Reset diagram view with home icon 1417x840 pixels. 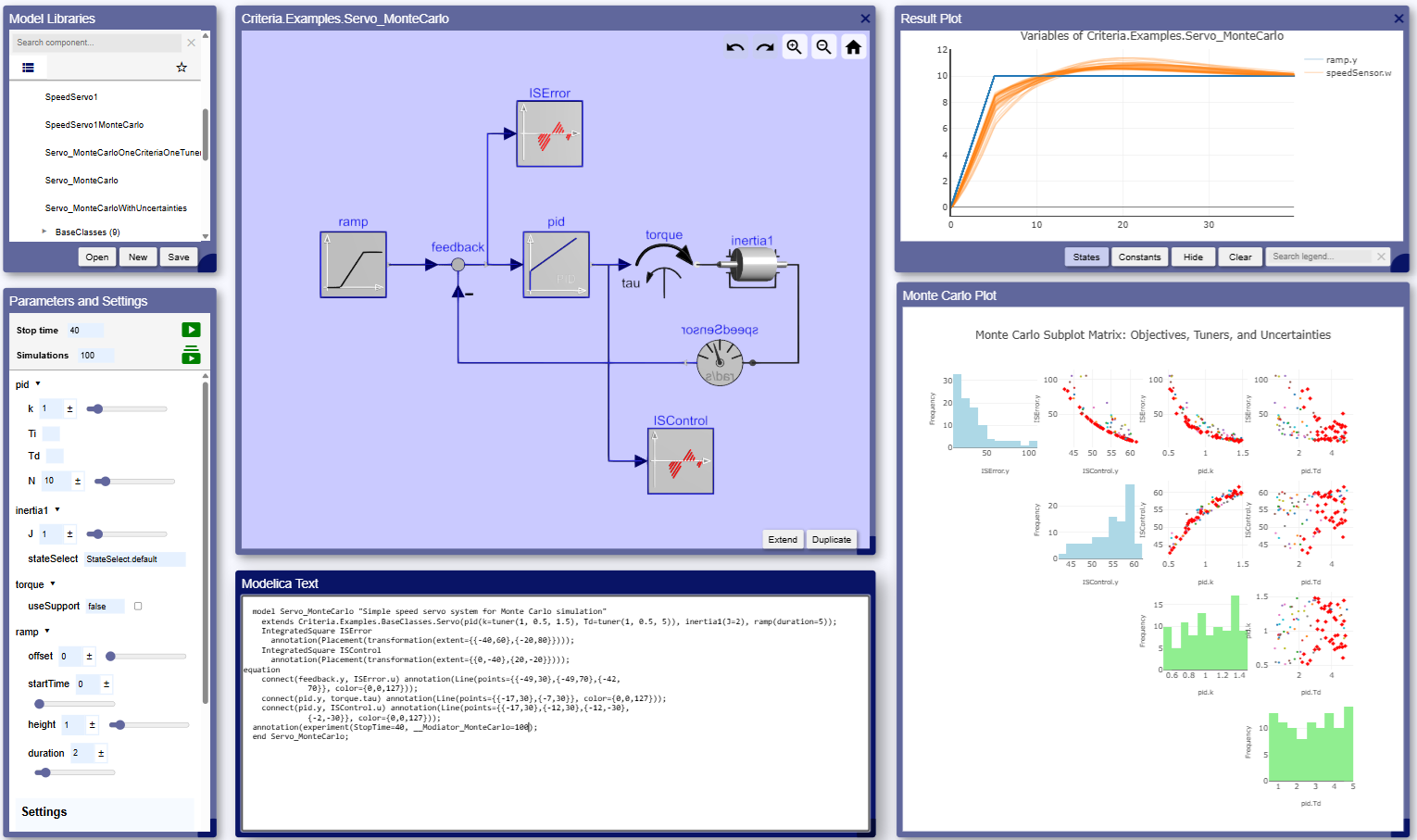(854, 47)
